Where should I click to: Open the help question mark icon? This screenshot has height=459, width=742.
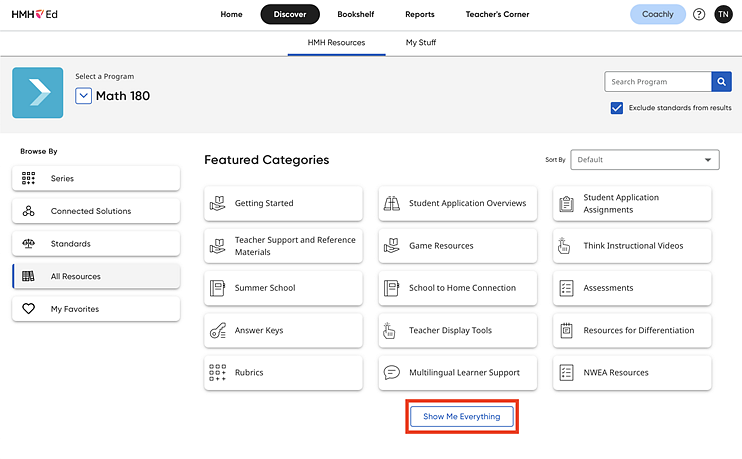coord(698,14)
